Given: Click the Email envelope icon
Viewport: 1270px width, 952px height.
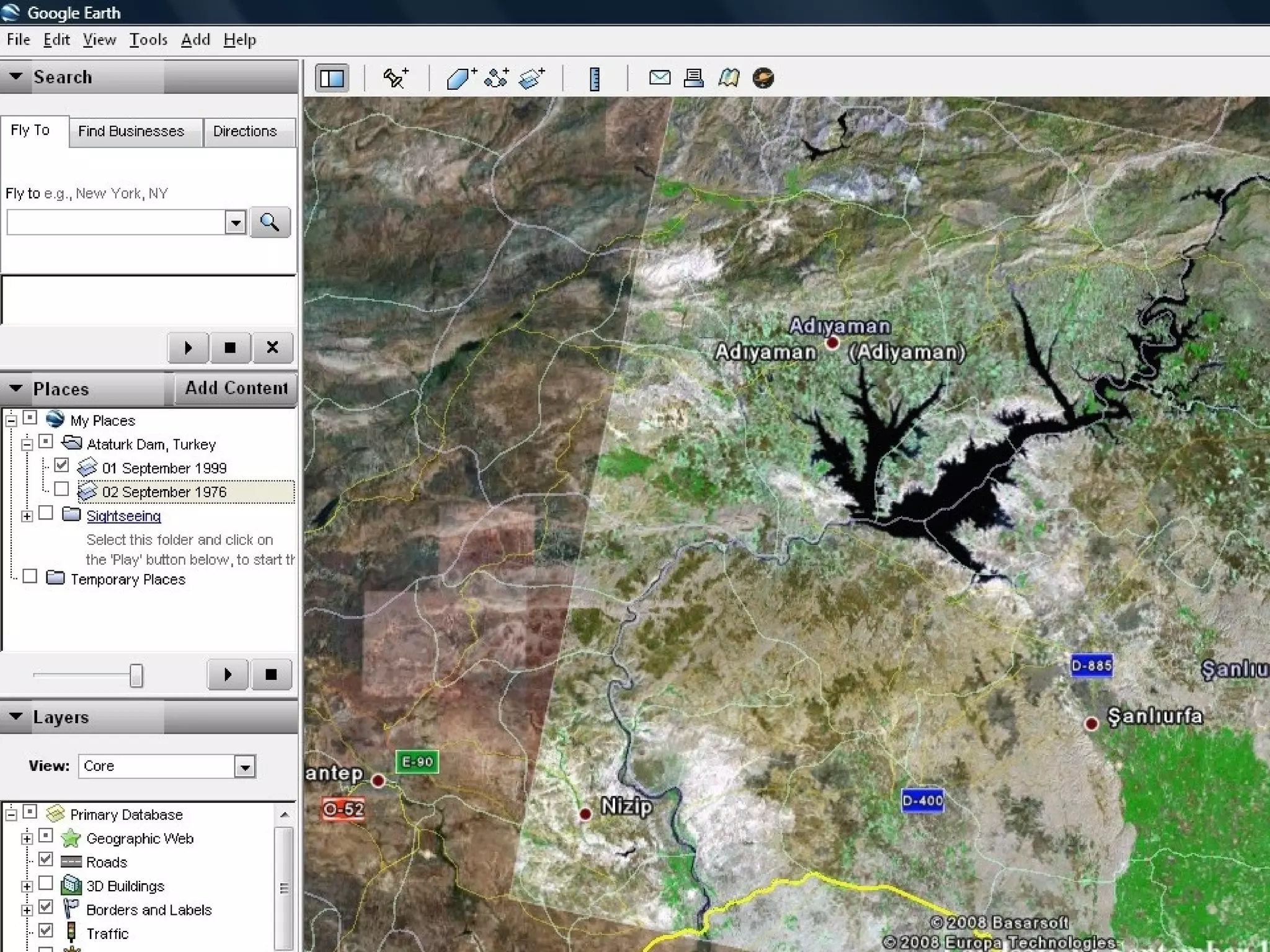Looking at the screenshot, I should [659, 78].
